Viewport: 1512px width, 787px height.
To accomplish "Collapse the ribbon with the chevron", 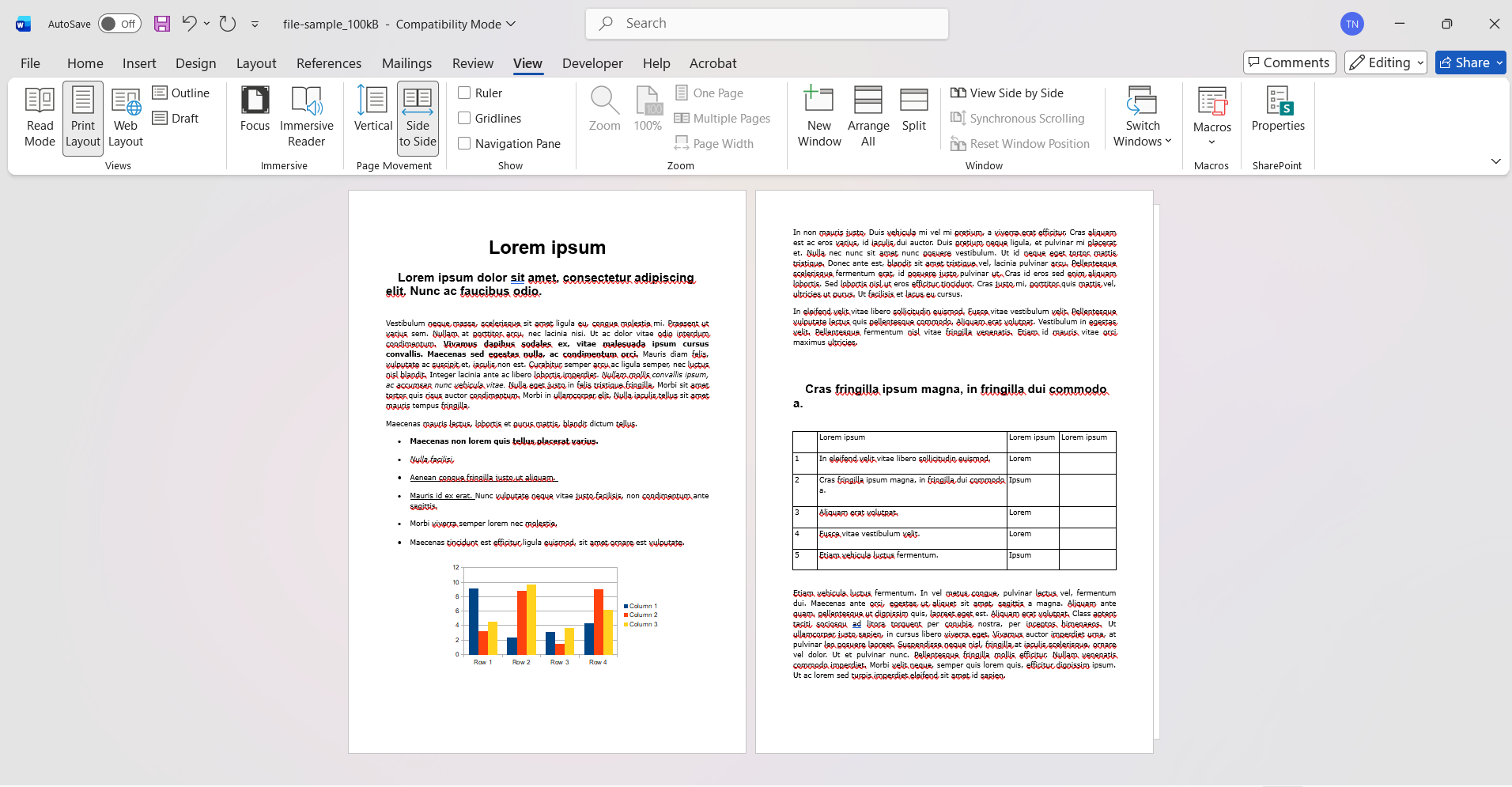I will tap(1495, 161).
